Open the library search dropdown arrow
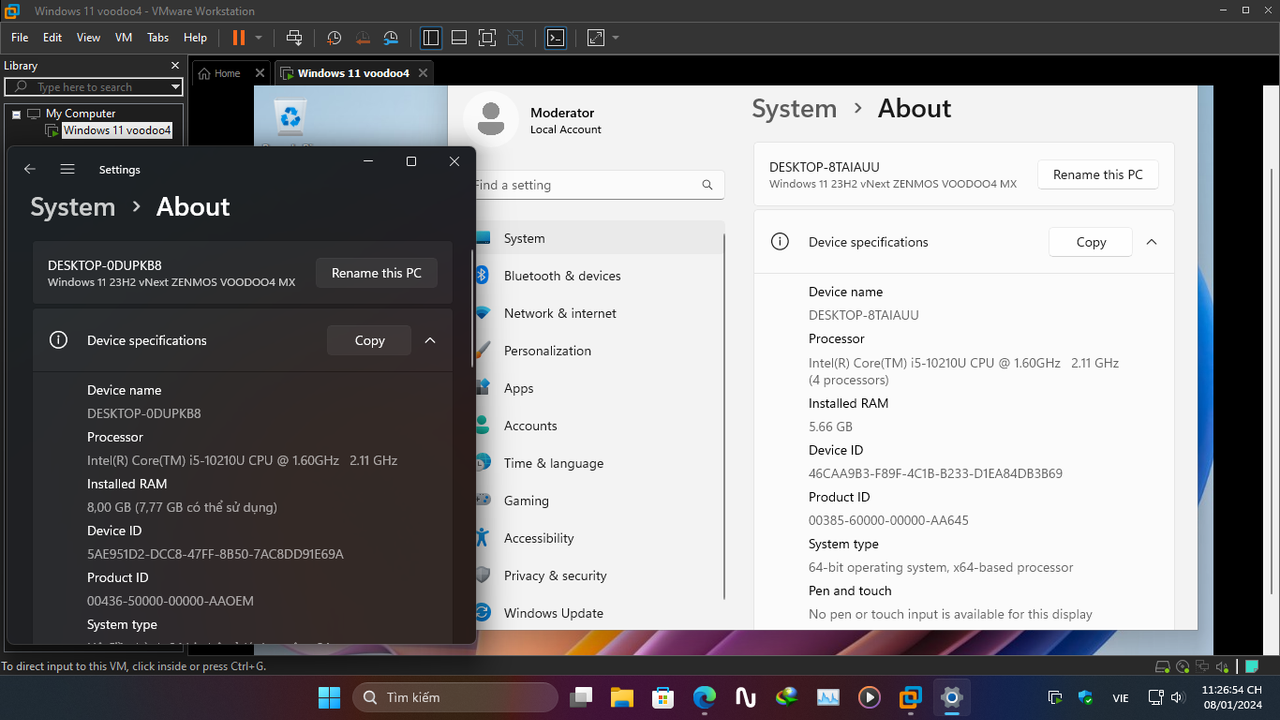Image resolution: width=1280 pixels, height=720 pixels. (x=176, y=87)
